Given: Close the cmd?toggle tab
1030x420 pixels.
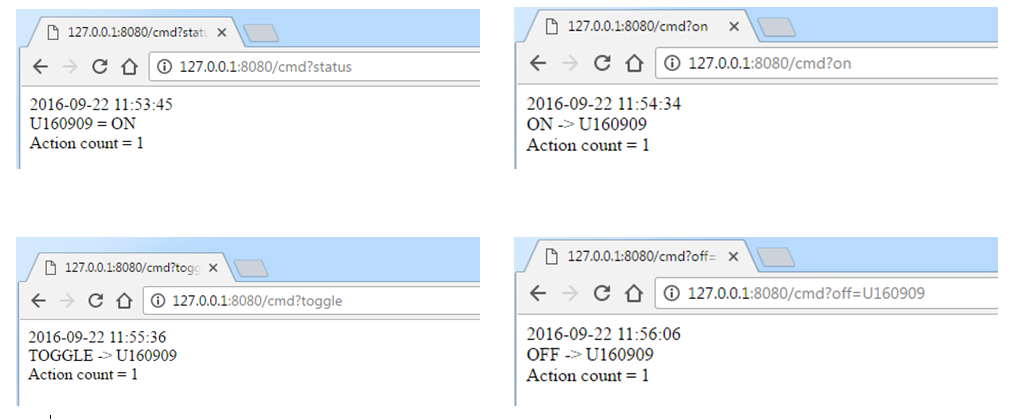Looking at the screenshot, I should click(213, 268).
